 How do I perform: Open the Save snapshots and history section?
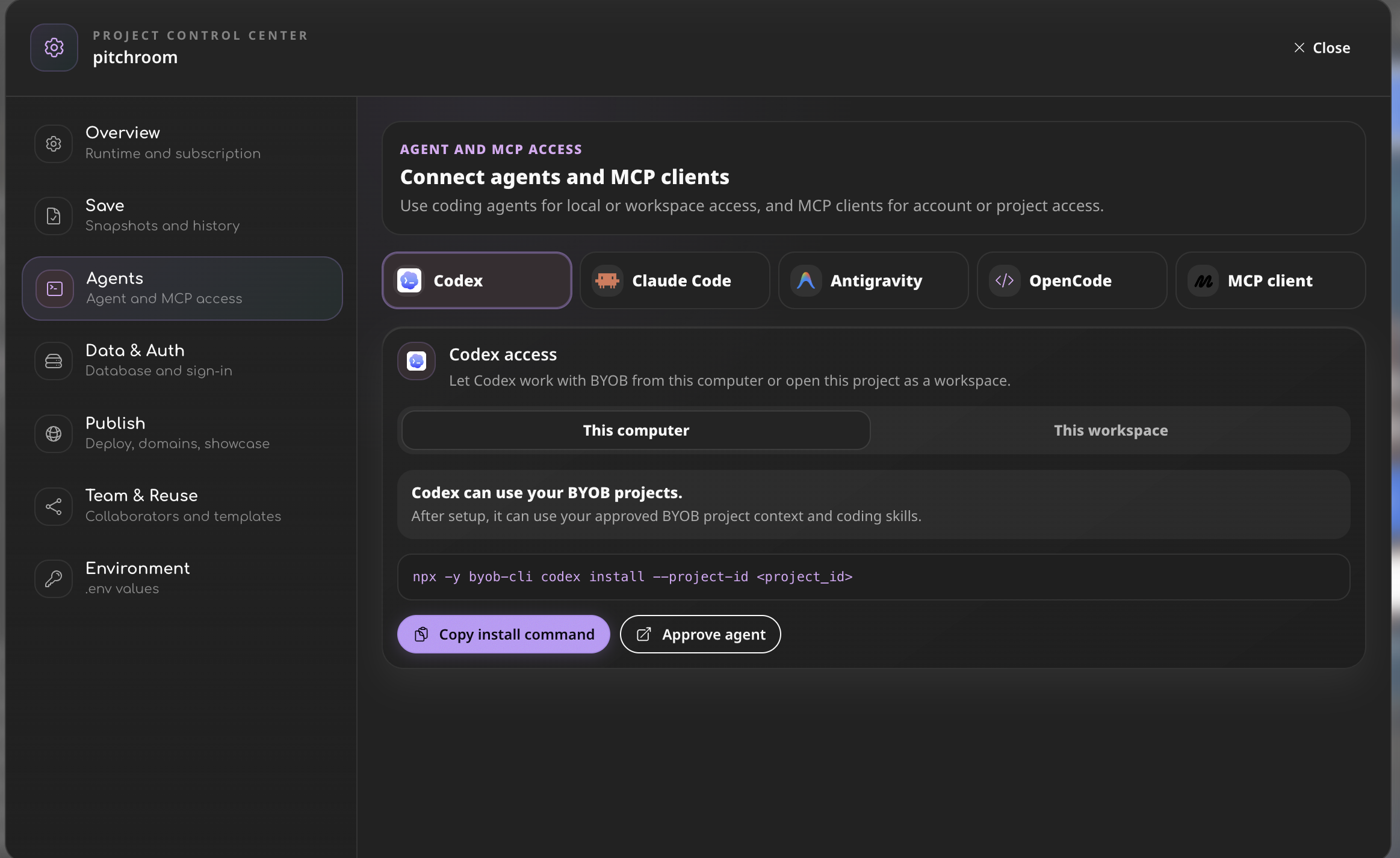pyautogui.click(x=182, y=216)
